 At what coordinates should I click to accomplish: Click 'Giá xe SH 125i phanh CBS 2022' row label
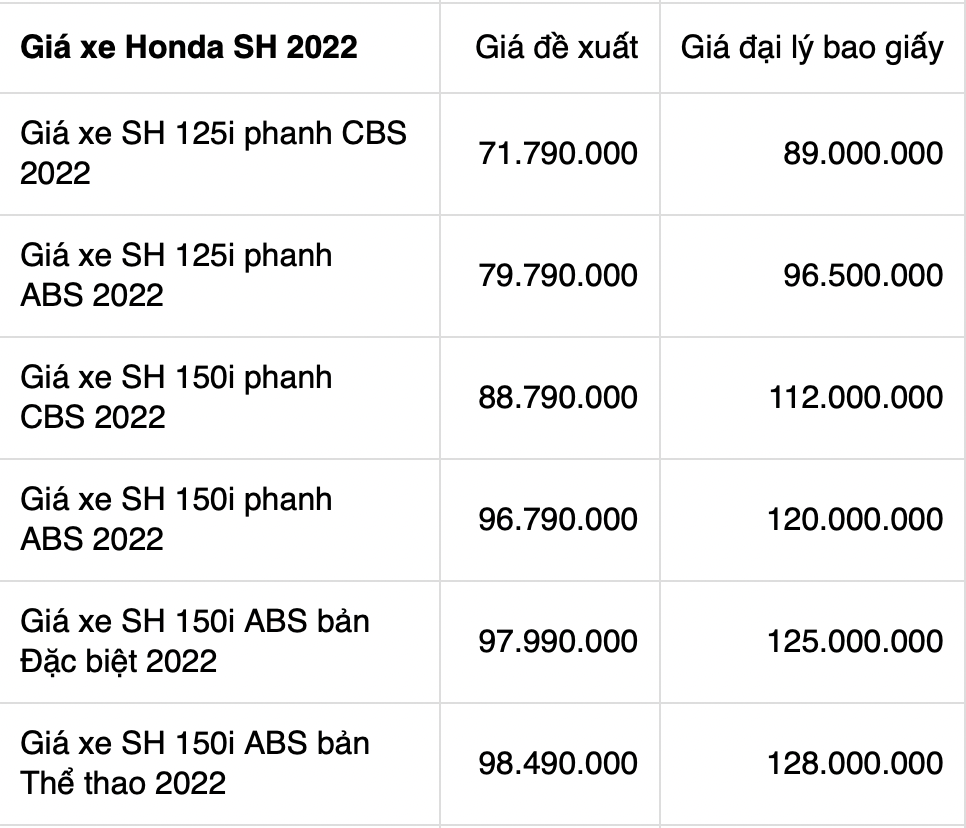213,153
